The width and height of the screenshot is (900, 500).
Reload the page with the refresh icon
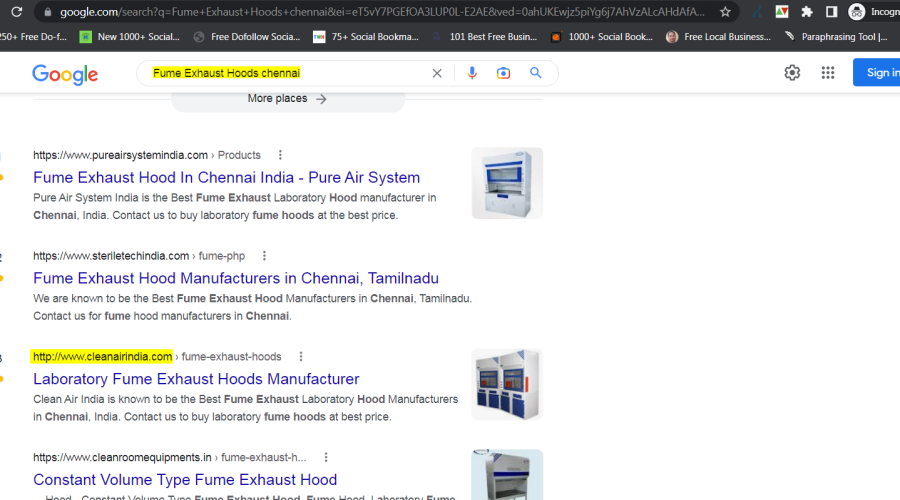16,12
